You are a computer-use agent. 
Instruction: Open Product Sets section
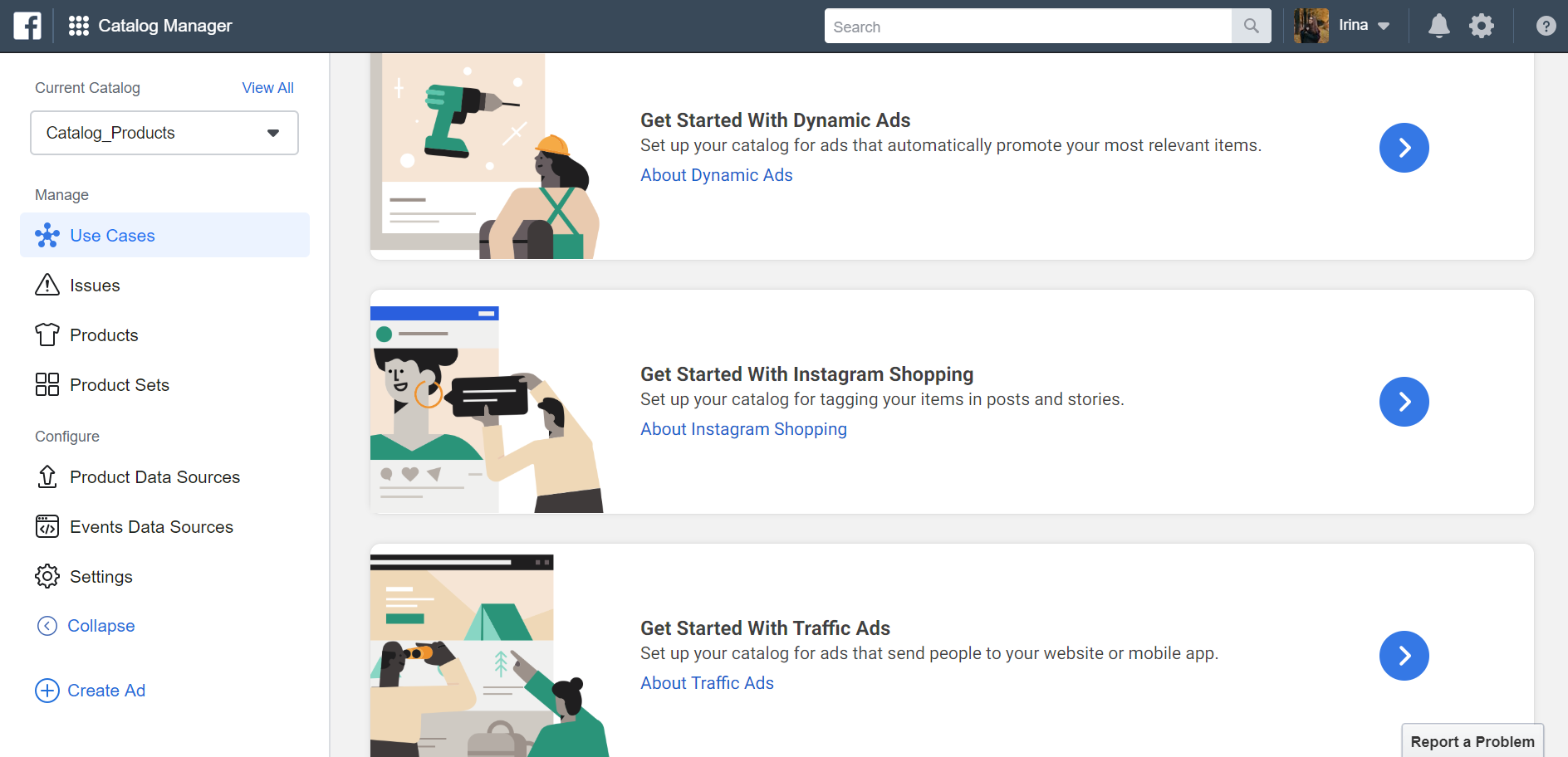coord(119,385)
